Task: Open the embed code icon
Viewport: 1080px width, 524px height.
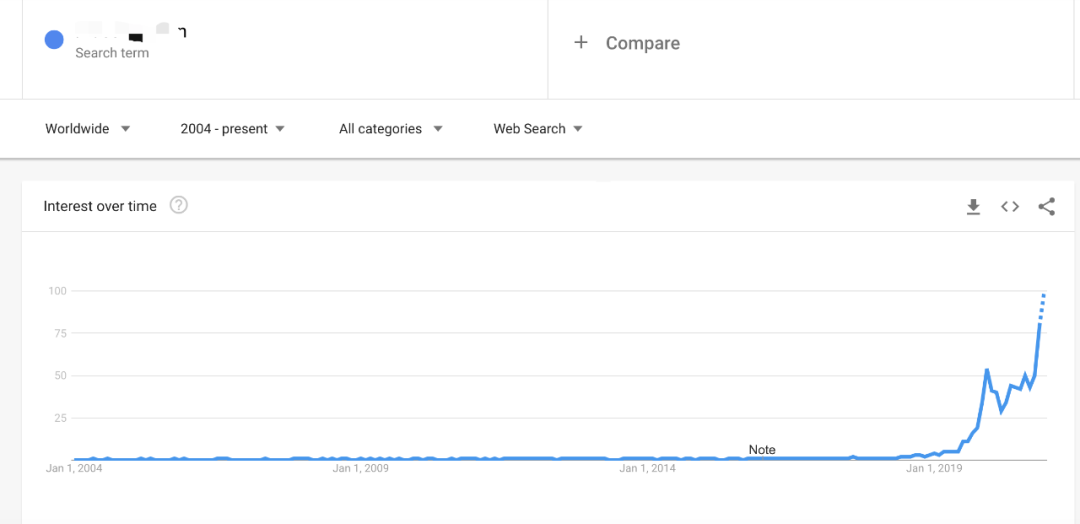Action: coord(1010,207)
